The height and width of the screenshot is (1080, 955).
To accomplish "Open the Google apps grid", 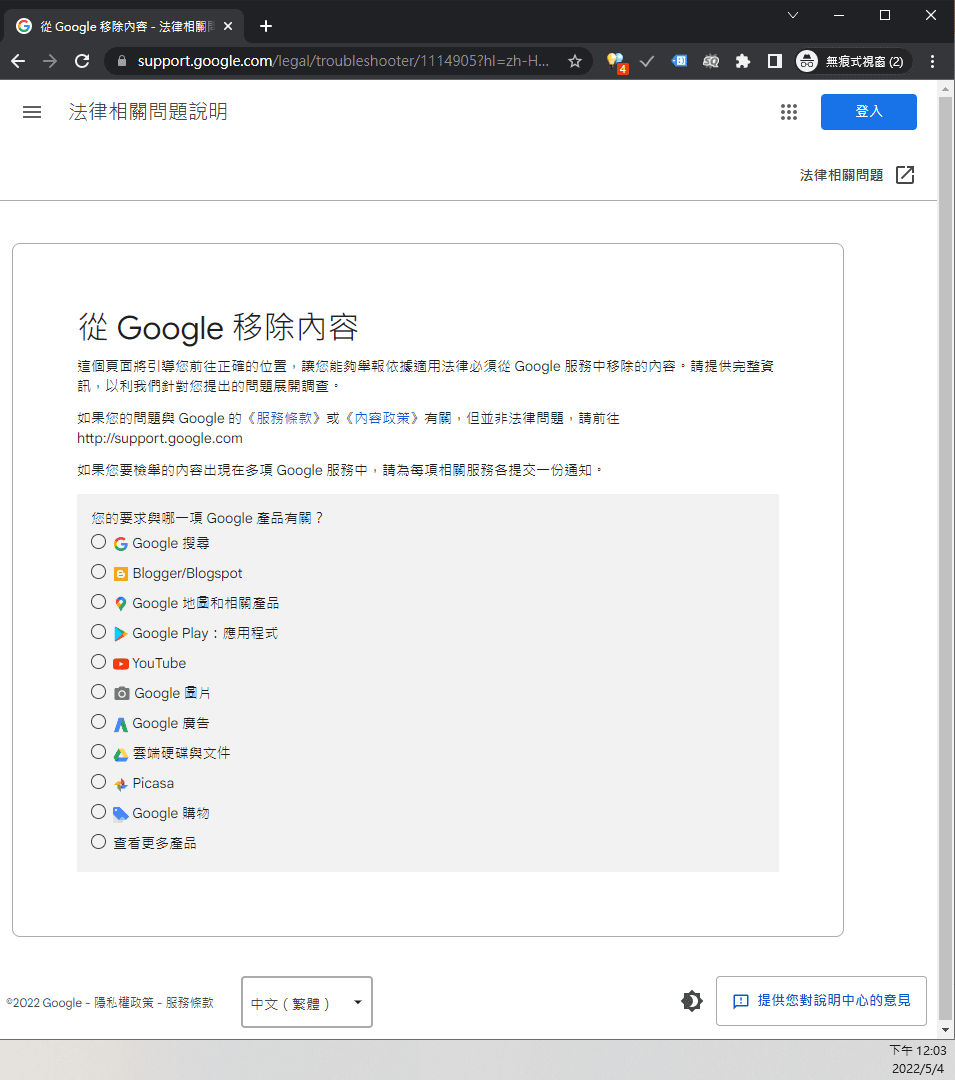I will tap(788, 112).
